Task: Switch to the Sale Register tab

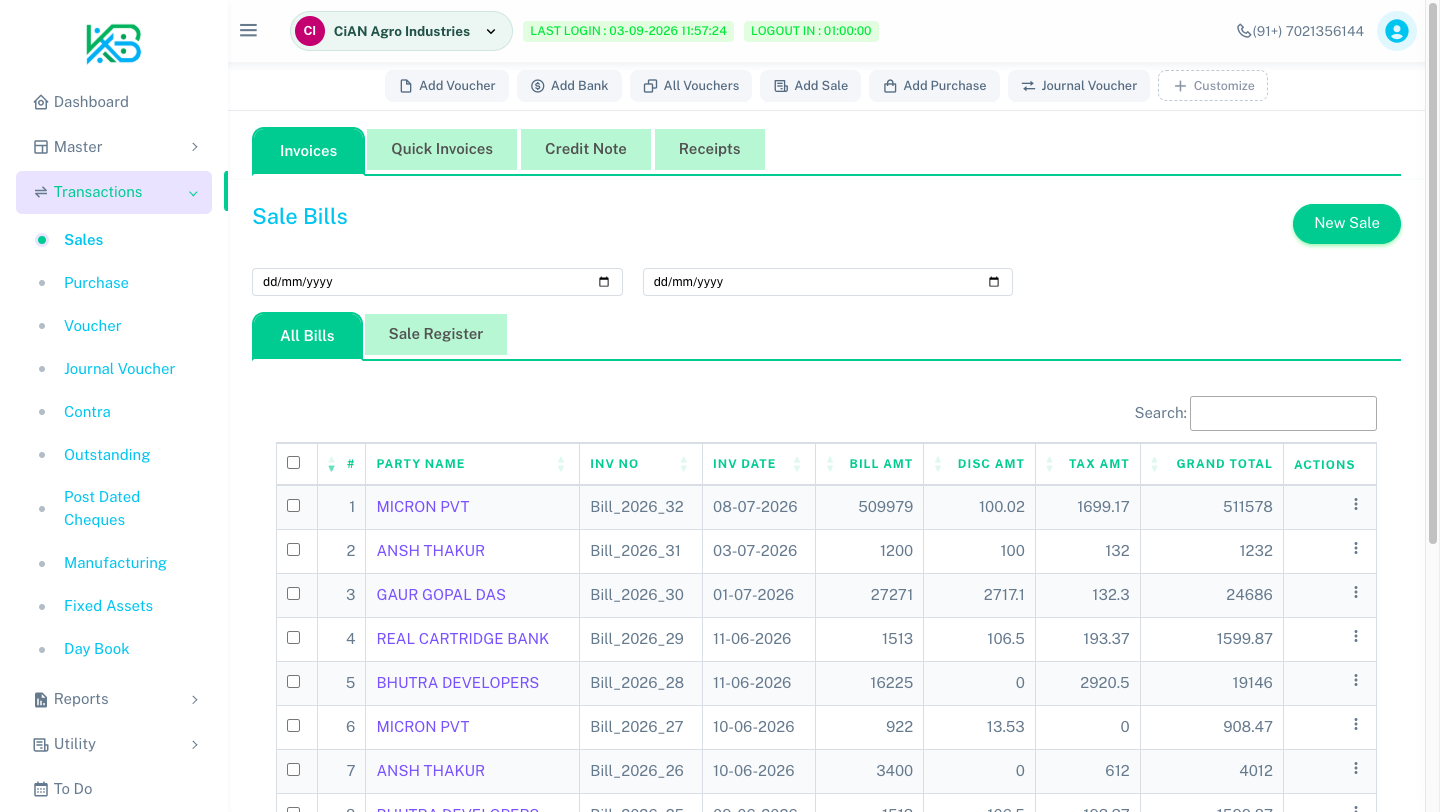Action: [436, 334]
